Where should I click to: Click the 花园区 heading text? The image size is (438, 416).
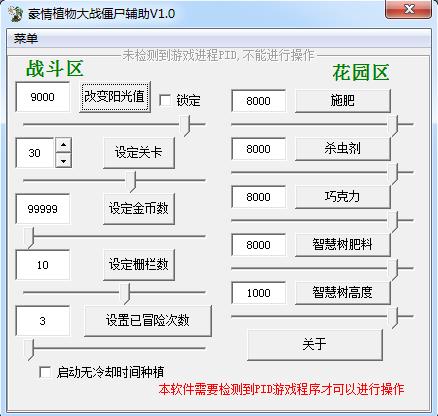pyautogui.click(x=361, y=72)
